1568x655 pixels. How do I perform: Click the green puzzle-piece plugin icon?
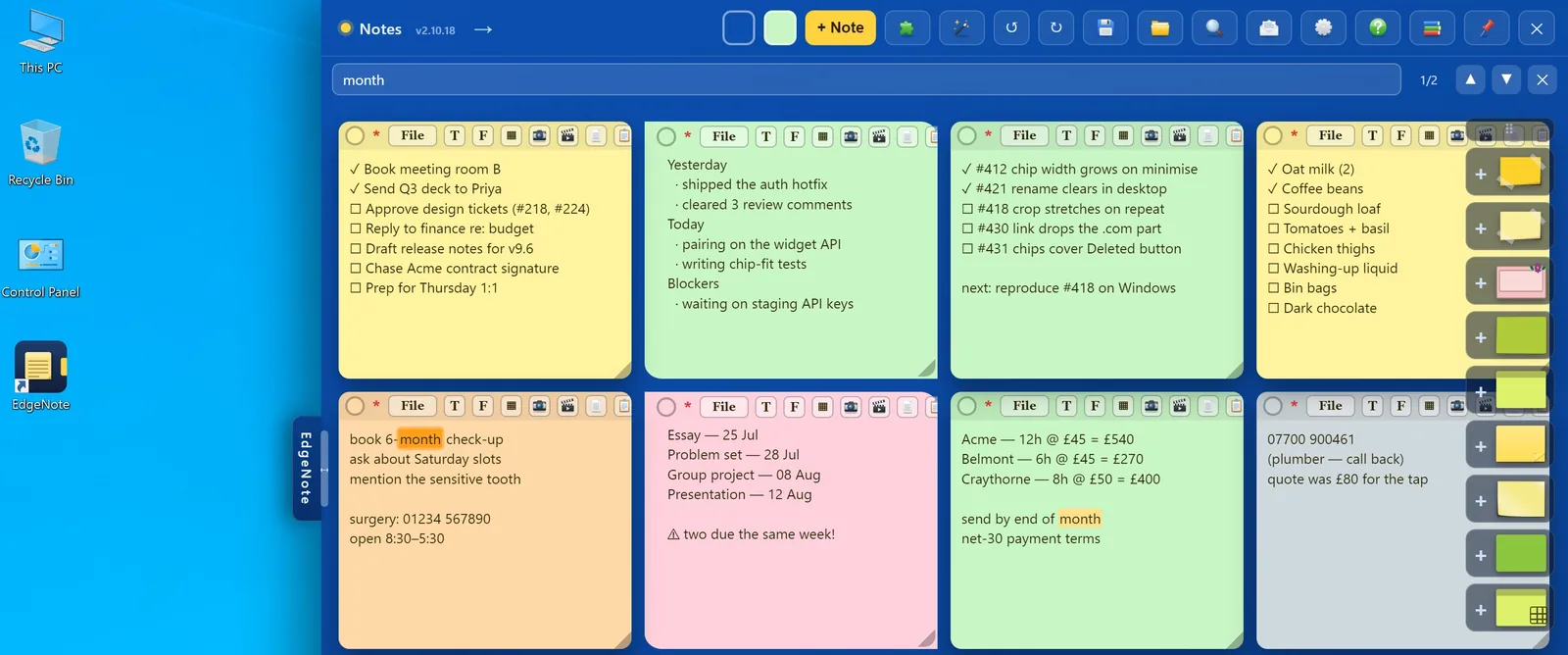coord(906,28)
